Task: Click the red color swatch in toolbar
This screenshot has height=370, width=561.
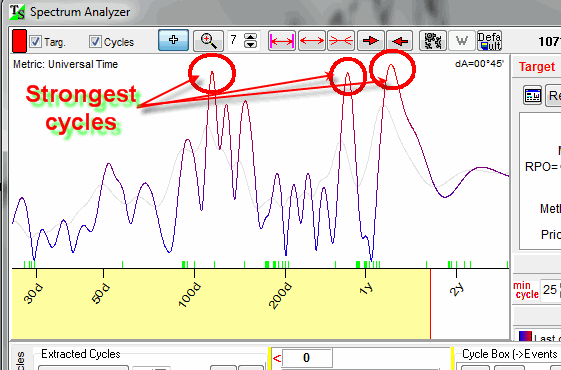Action: [x=19, y=41]
